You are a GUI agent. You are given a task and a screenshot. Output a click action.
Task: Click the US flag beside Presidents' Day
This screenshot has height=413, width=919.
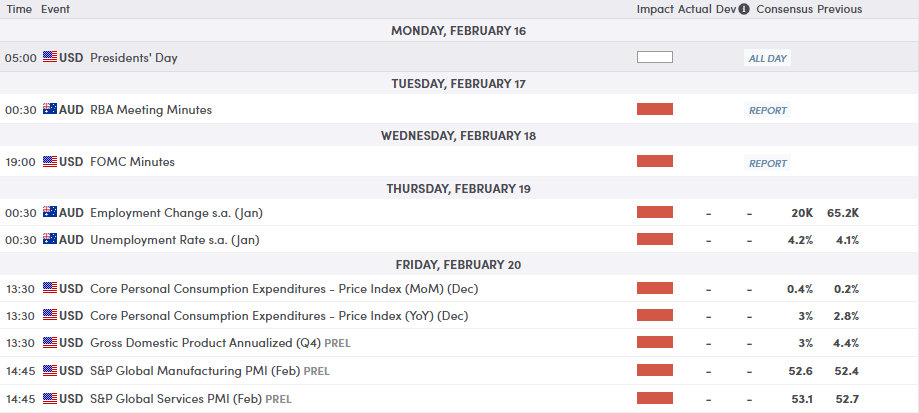50,58
